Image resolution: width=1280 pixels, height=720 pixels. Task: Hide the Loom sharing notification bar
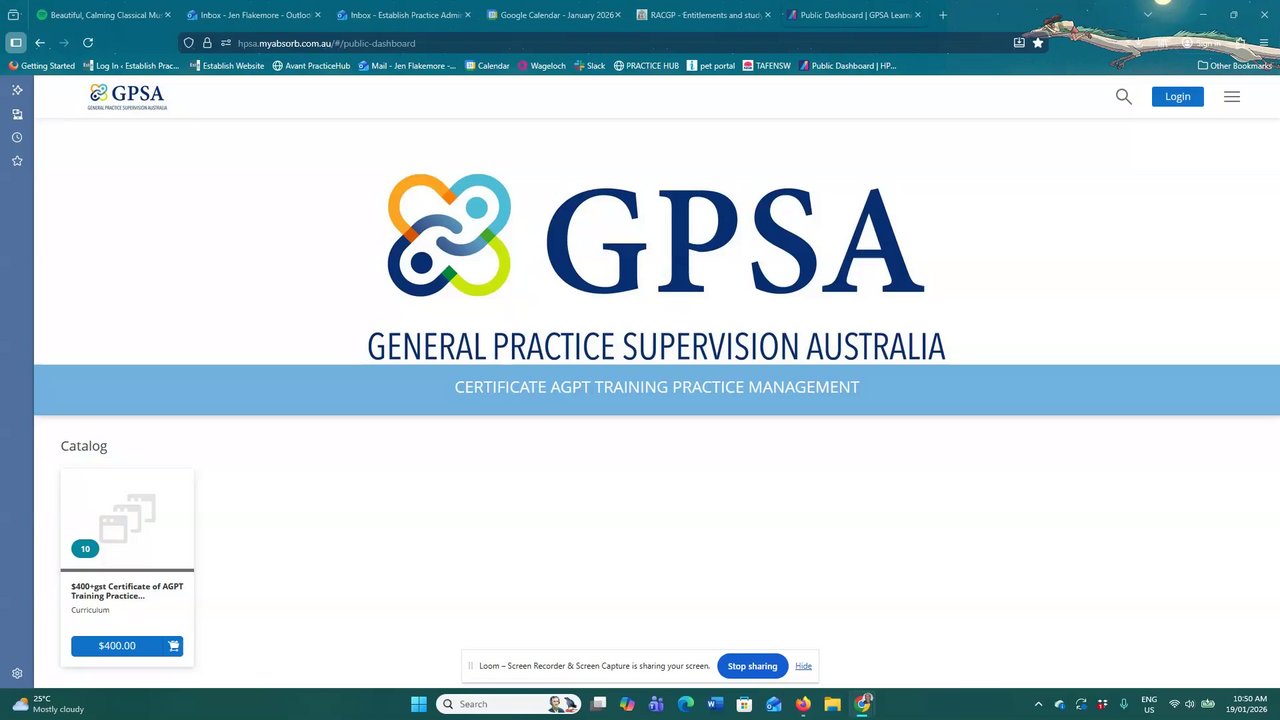point(803,666)
